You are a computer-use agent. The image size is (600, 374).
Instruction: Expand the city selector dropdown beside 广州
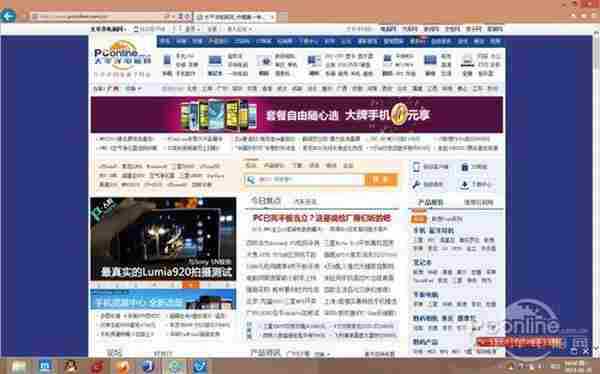[x=134, y=88]
